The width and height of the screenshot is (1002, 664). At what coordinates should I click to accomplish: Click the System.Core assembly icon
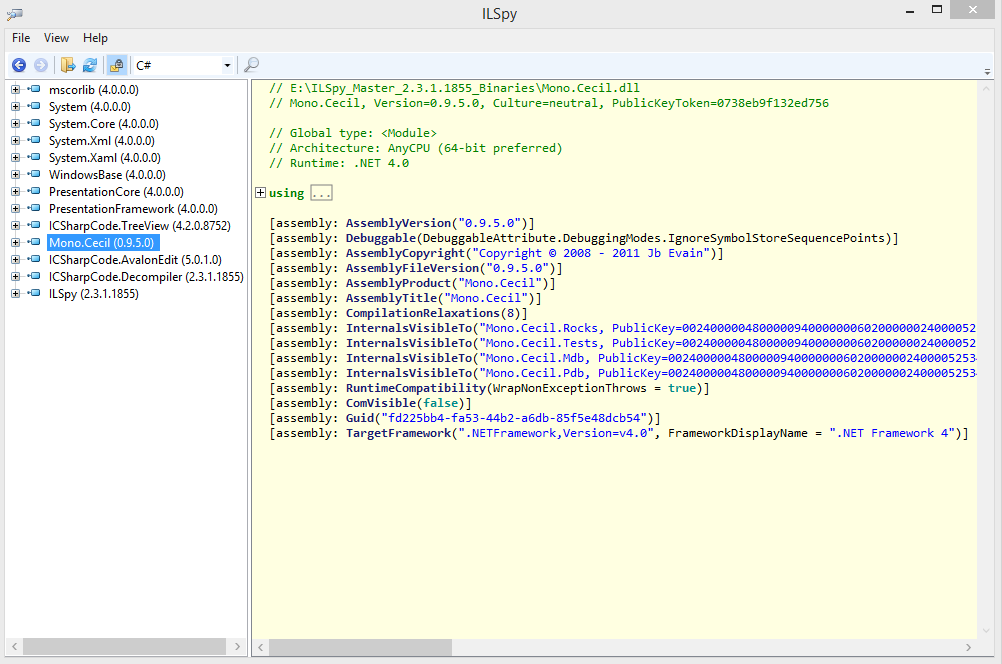(x=34, y=123)
